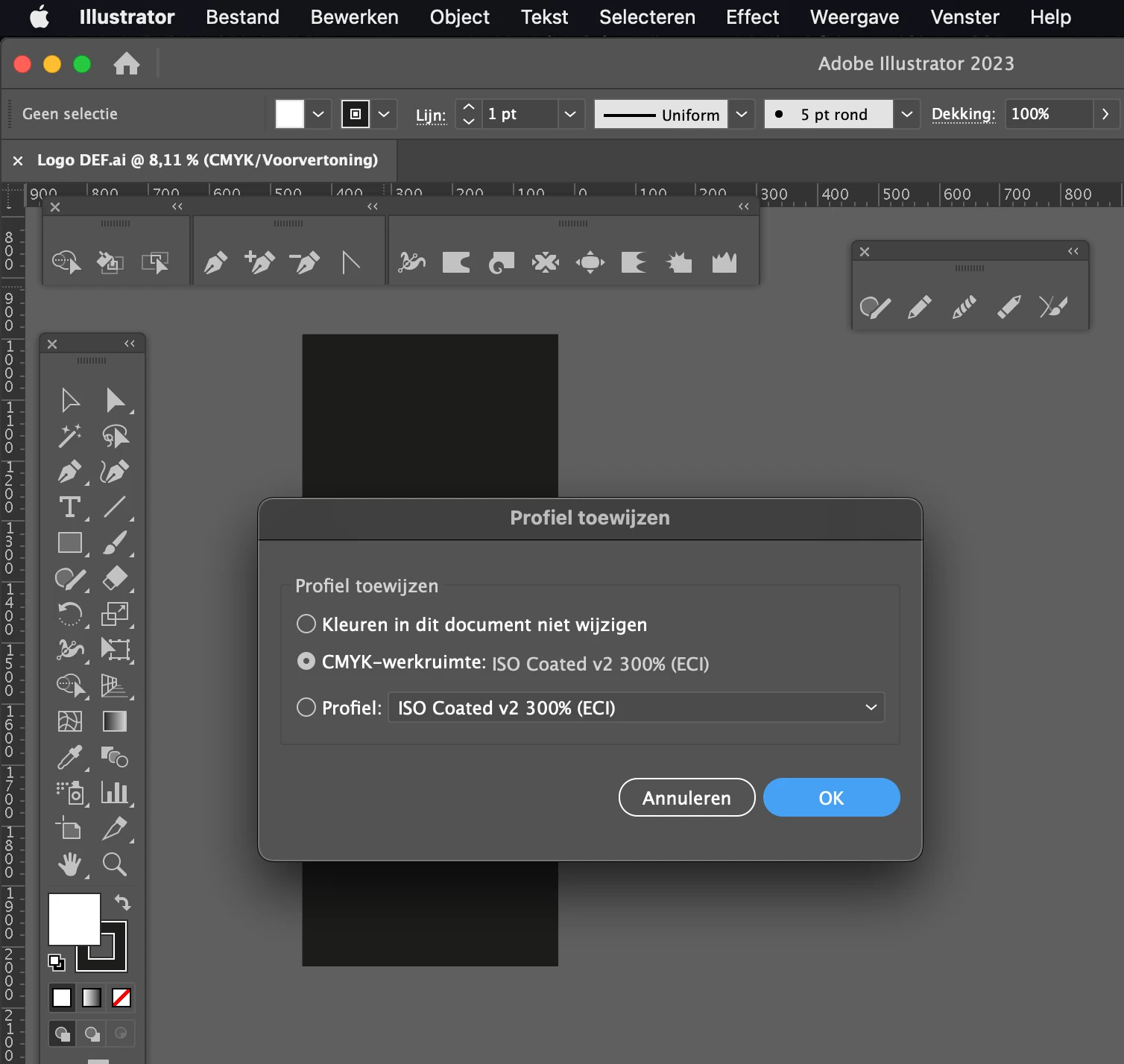Open the stroke weight dropdown
Screen dimensions: 1124x1064
570,114
